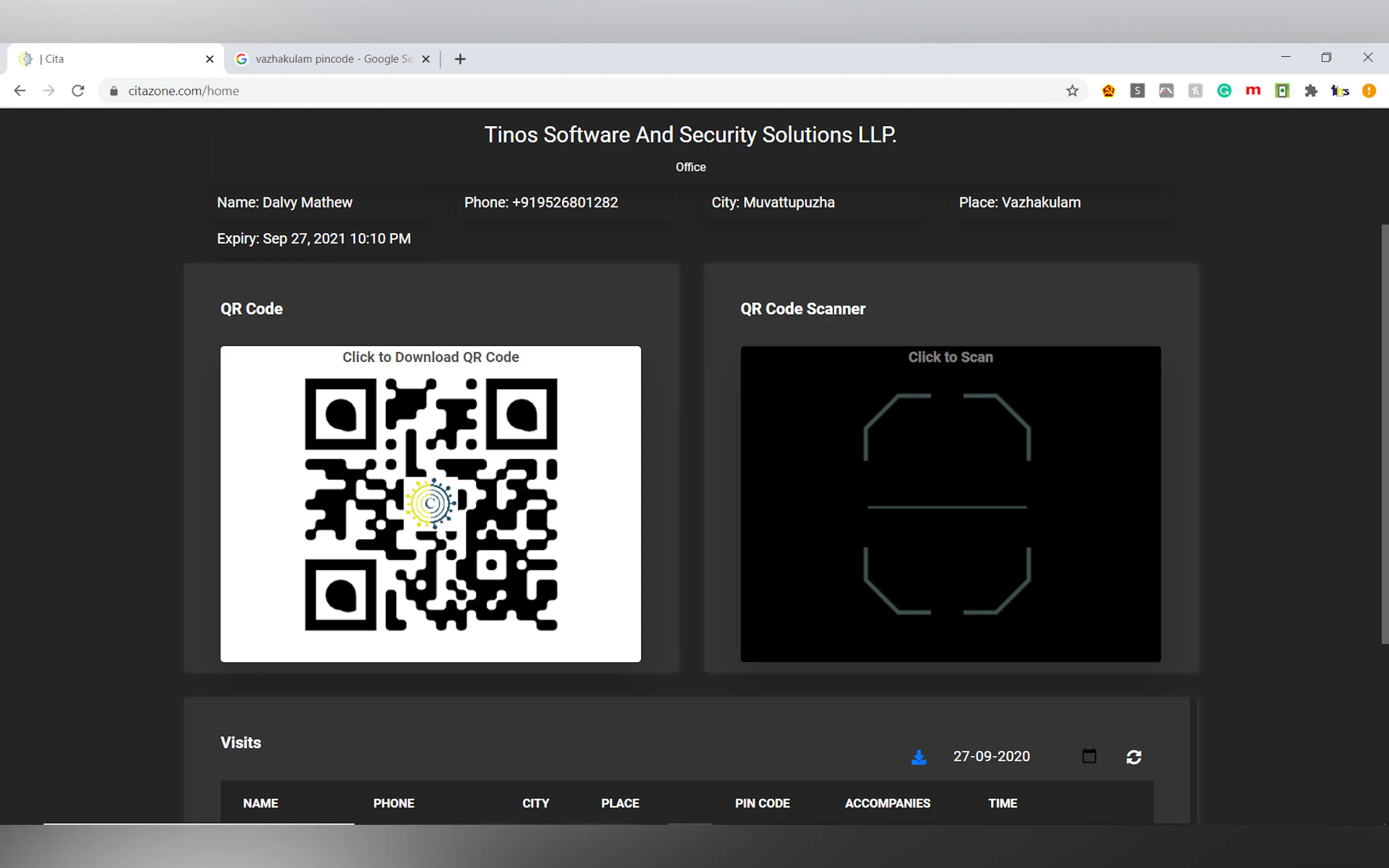This screenshot has height=868, width=1389.
Task: Open a new browser tab
Action: tap(460, 59)
